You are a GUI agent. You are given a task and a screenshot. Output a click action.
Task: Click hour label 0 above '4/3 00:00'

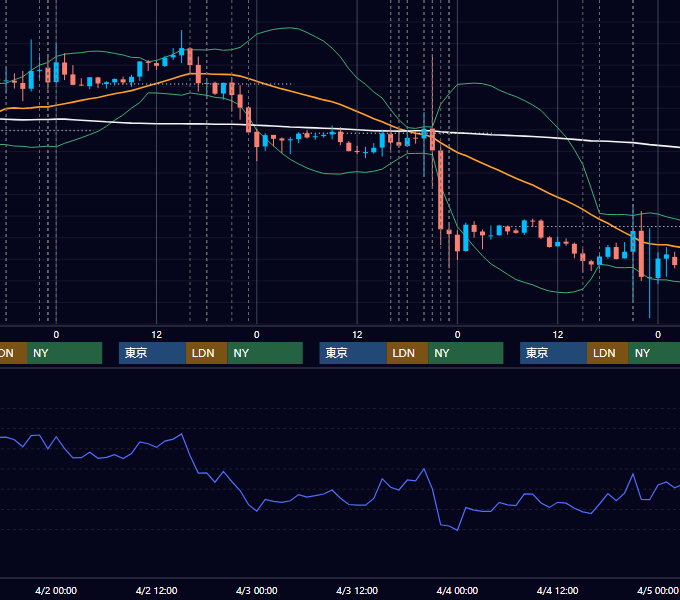tap(256, 335)
